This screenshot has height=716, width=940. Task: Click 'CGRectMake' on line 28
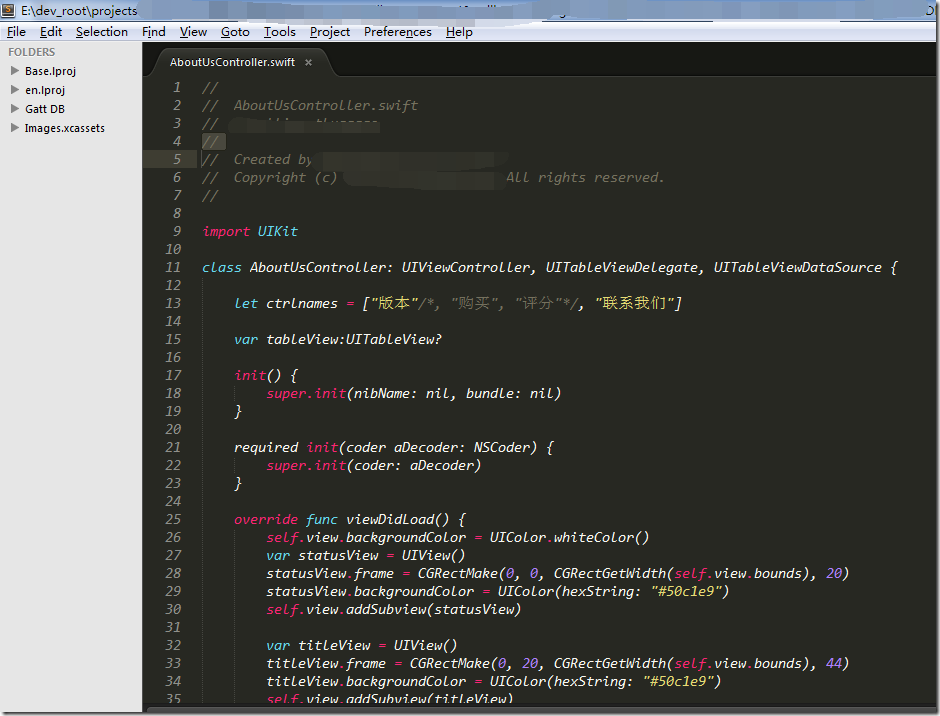tap(457, 573)
